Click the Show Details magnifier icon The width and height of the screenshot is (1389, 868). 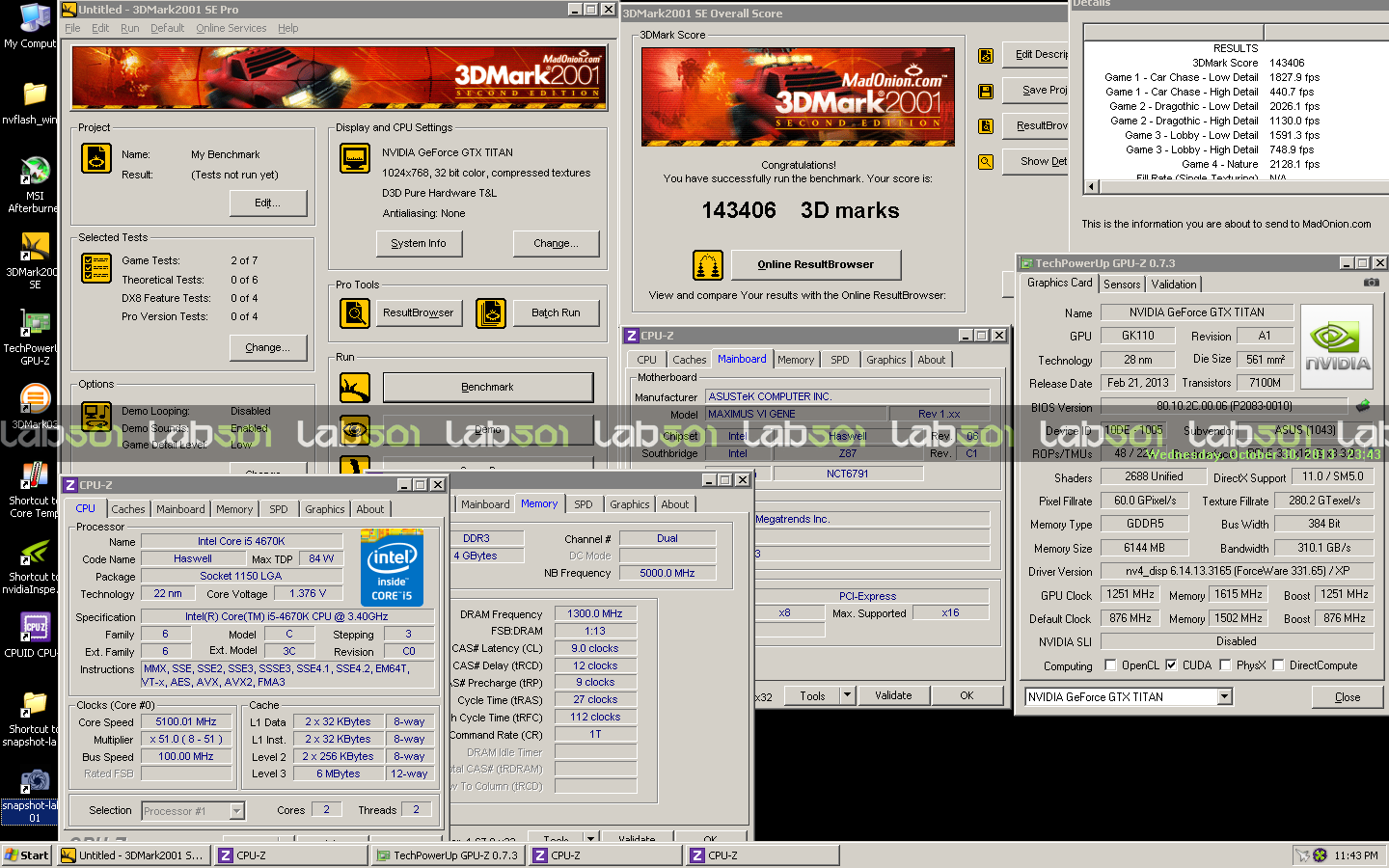pyautogui.click(x=986, y=162)
